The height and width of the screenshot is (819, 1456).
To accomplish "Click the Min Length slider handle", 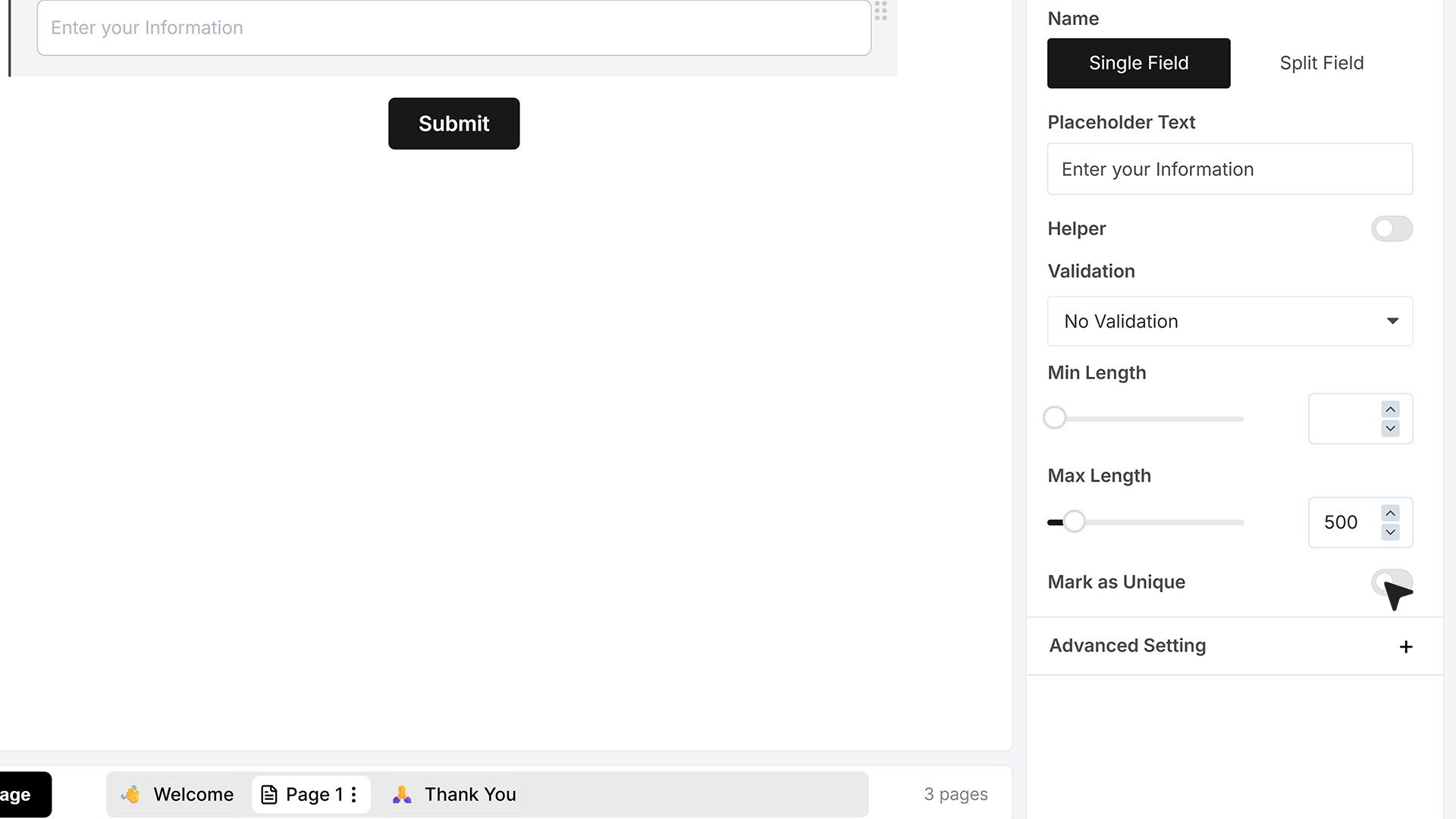I will pos(1054,418).
